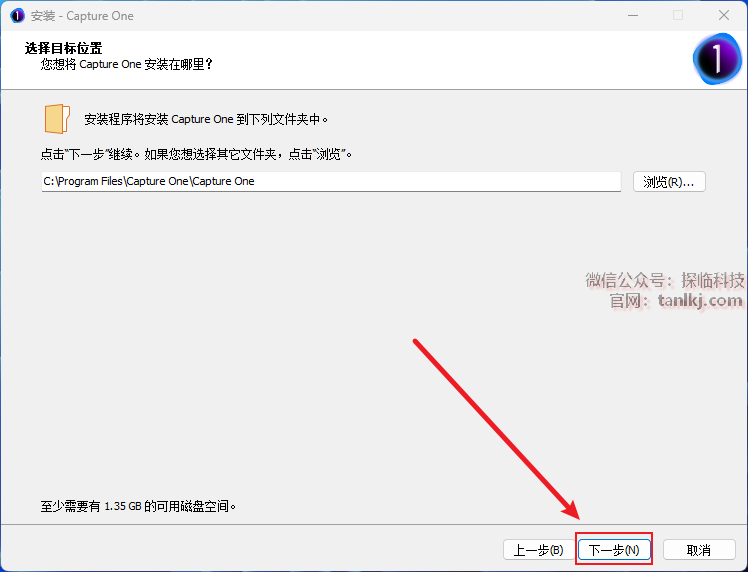Open the 浏览(R)... folder browser

(x=669, y=182)
